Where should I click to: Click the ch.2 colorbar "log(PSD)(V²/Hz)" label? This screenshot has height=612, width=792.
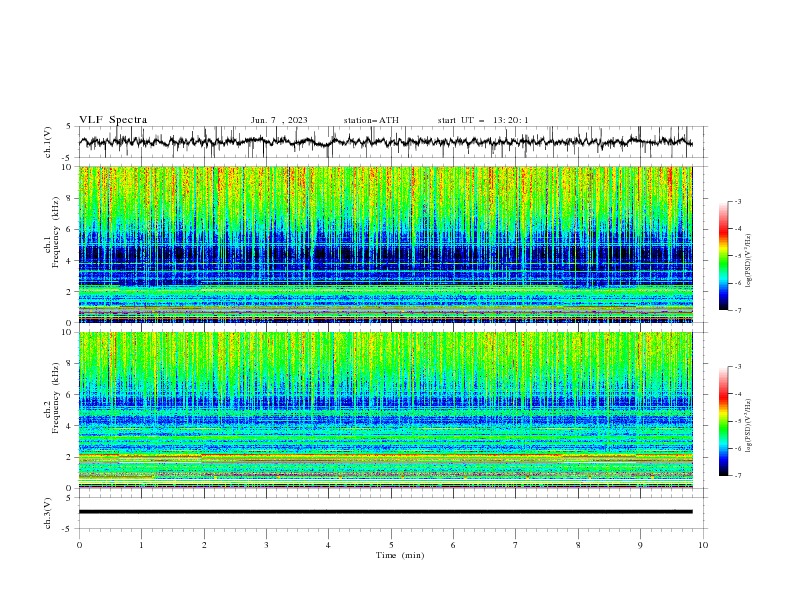coord(749,426)
